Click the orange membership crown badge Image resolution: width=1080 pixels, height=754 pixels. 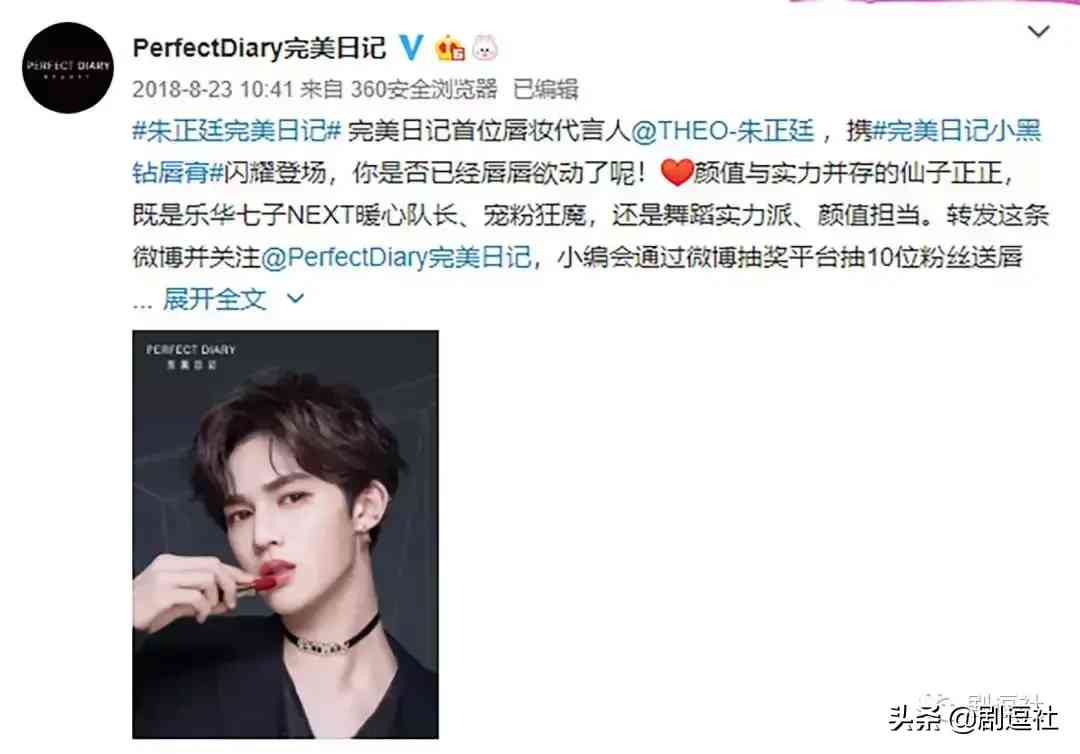[x=450, y=48]
